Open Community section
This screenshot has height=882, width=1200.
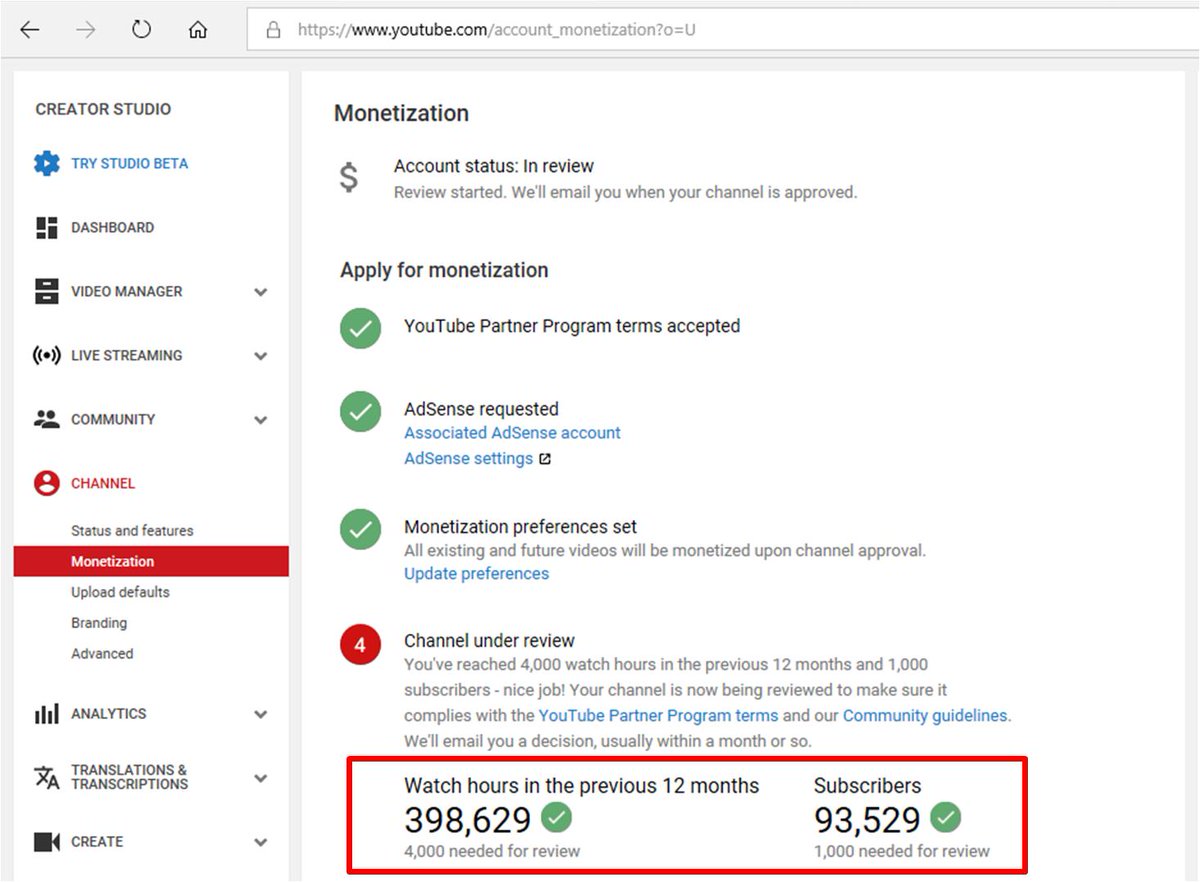(x=113, y=419)
